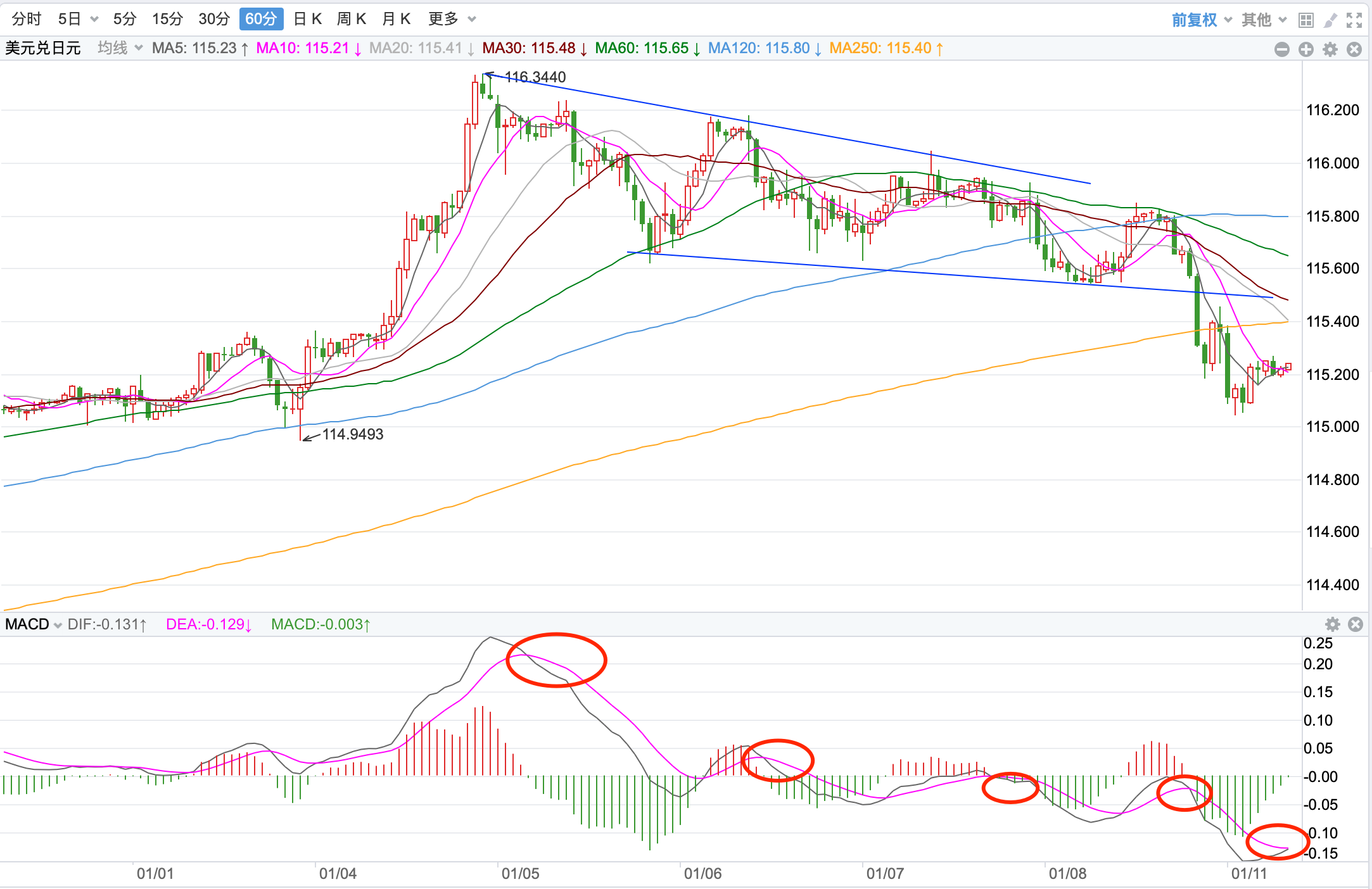Zoom out chart with minus icon
1372x889 pixels.
pyautogui.click(x=1281, y=49)
